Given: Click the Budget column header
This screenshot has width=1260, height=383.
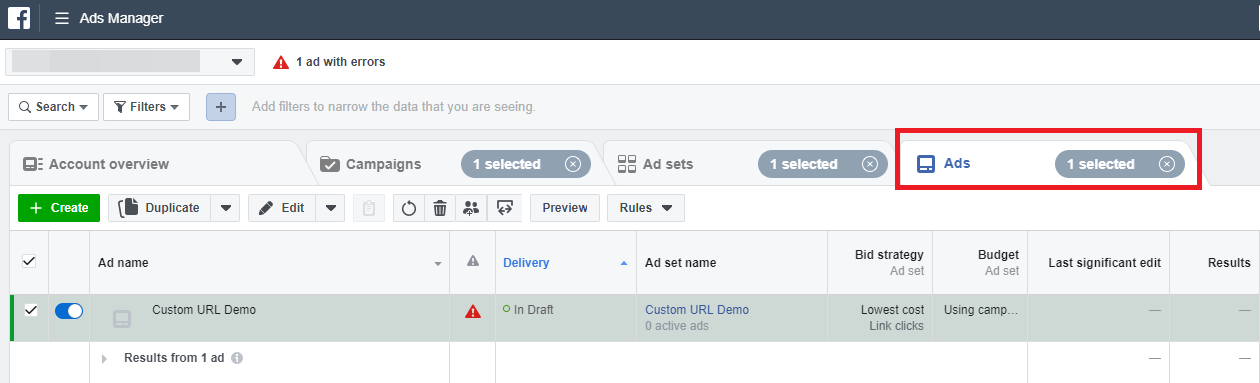Looking at the screenshot, I should click(x=998, y=255).
